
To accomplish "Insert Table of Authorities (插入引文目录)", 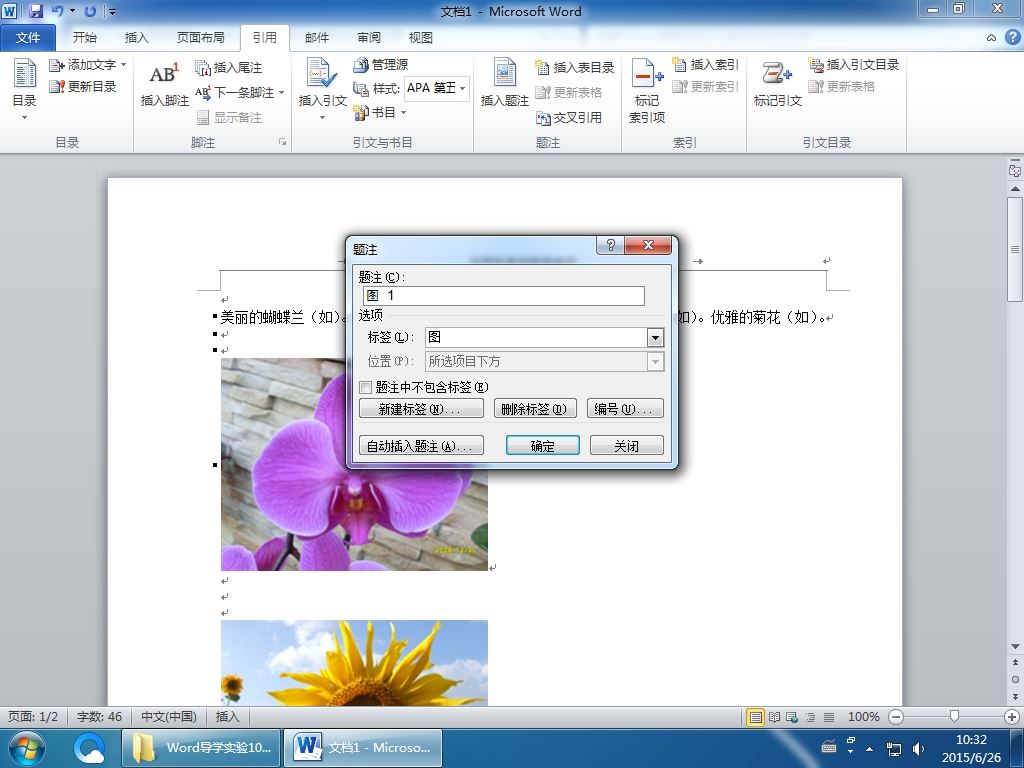I will (x=854, y=65).
